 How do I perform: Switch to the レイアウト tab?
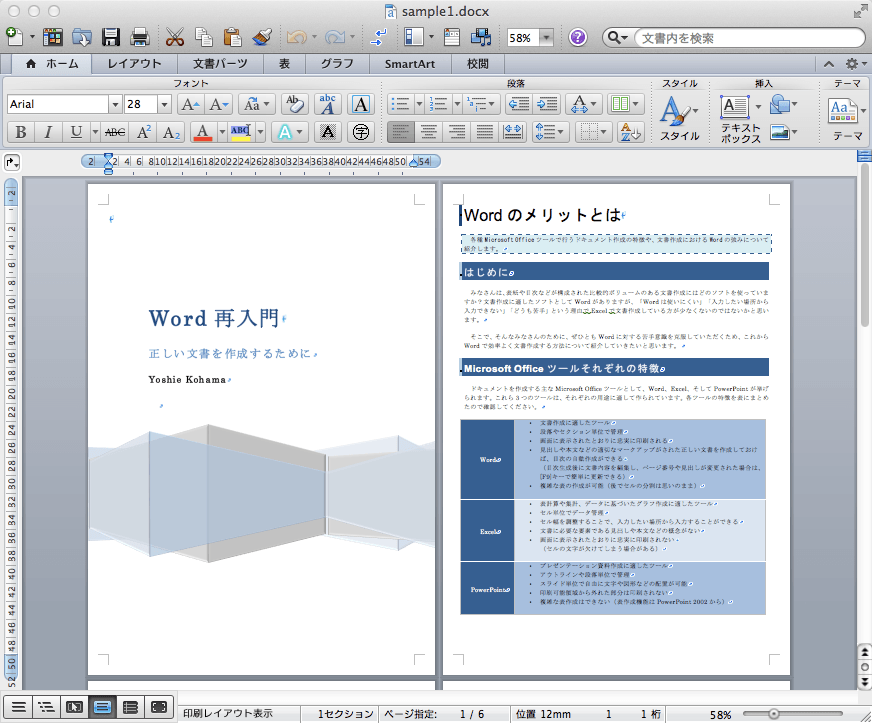point(134,63)
